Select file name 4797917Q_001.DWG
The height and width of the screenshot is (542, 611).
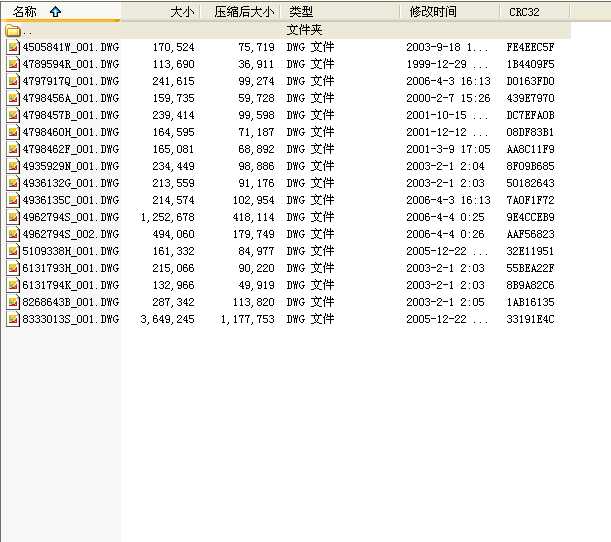[x=71, y=81]
